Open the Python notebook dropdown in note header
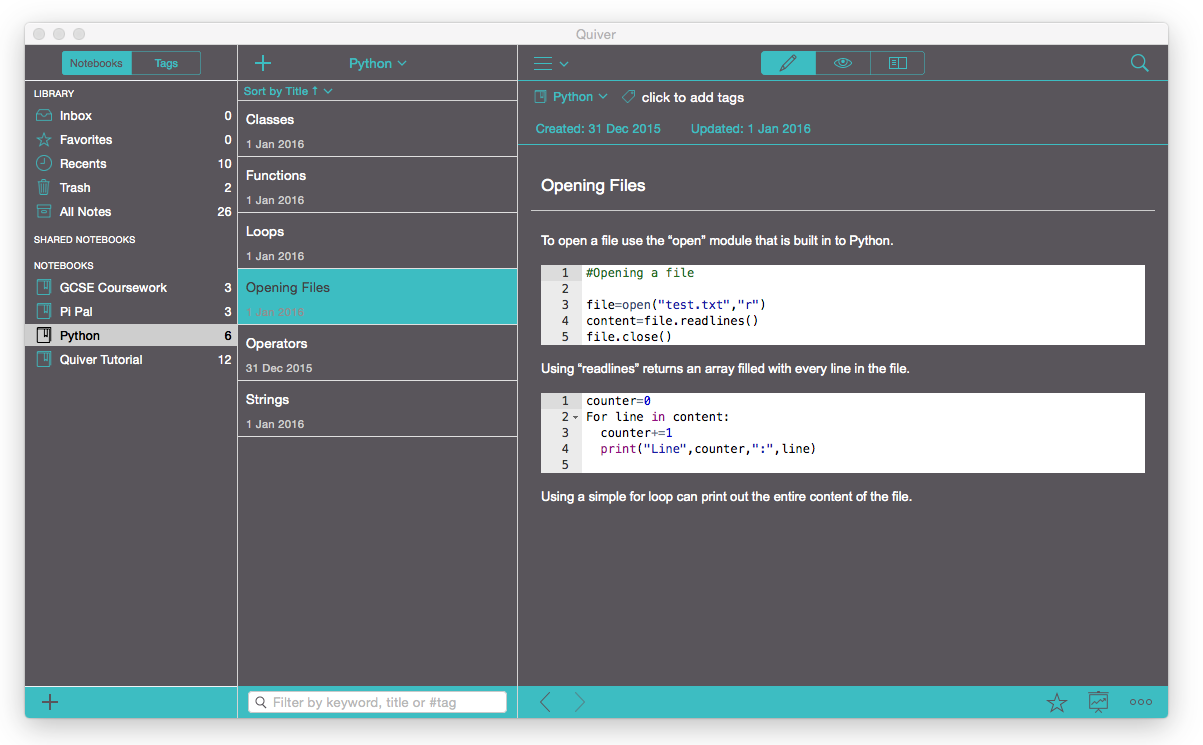This screenshot has height=745, width=1203. [x=571, y=97]
